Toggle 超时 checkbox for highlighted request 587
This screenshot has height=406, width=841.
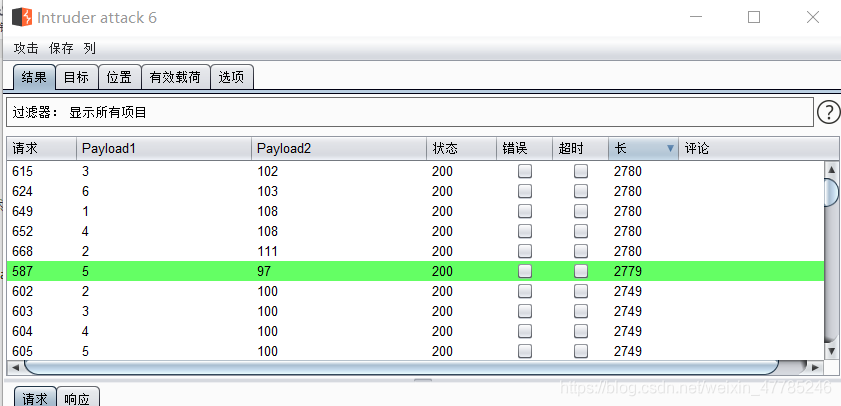point(580,271)
